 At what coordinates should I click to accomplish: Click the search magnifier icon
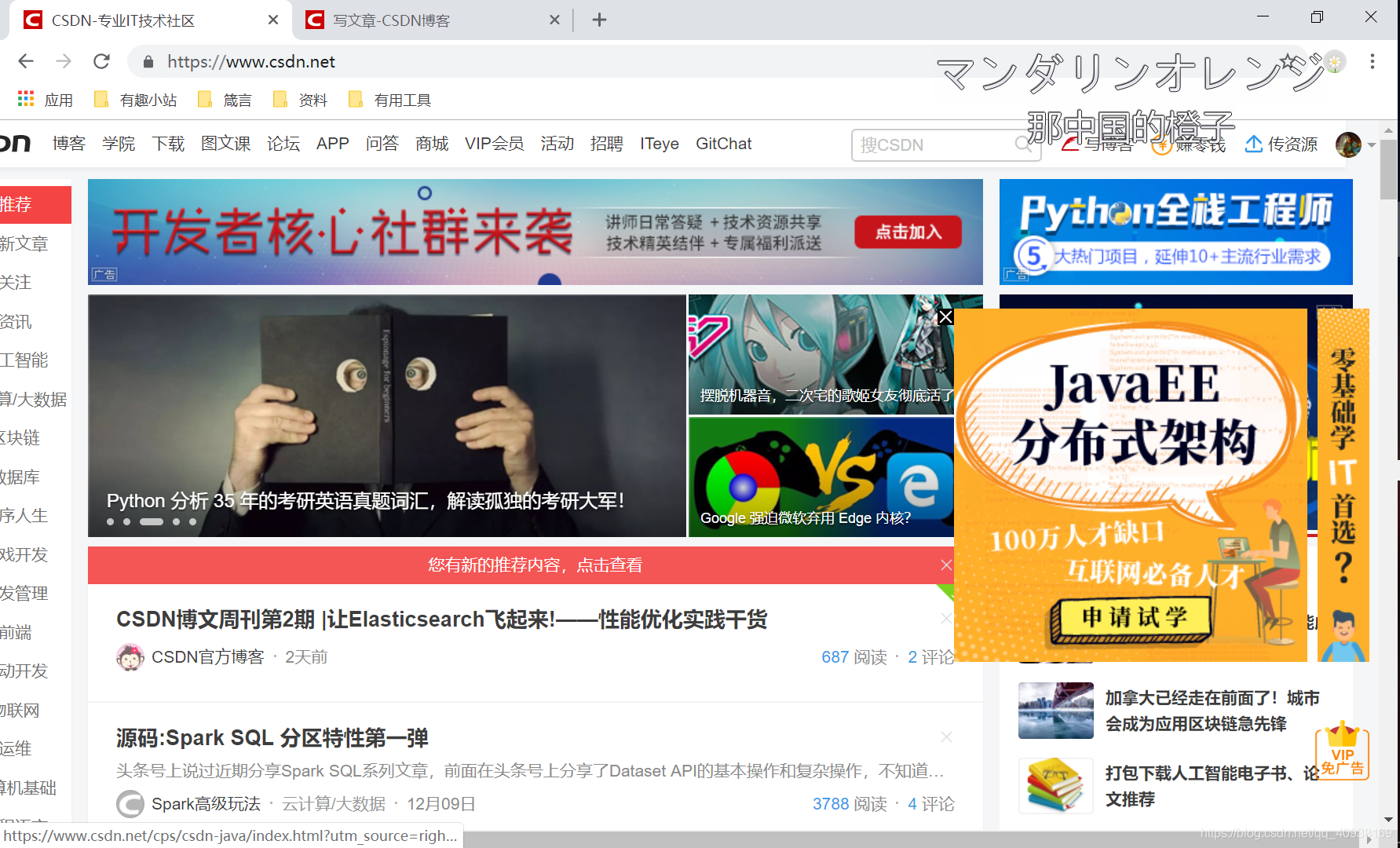pos(1023,144)
